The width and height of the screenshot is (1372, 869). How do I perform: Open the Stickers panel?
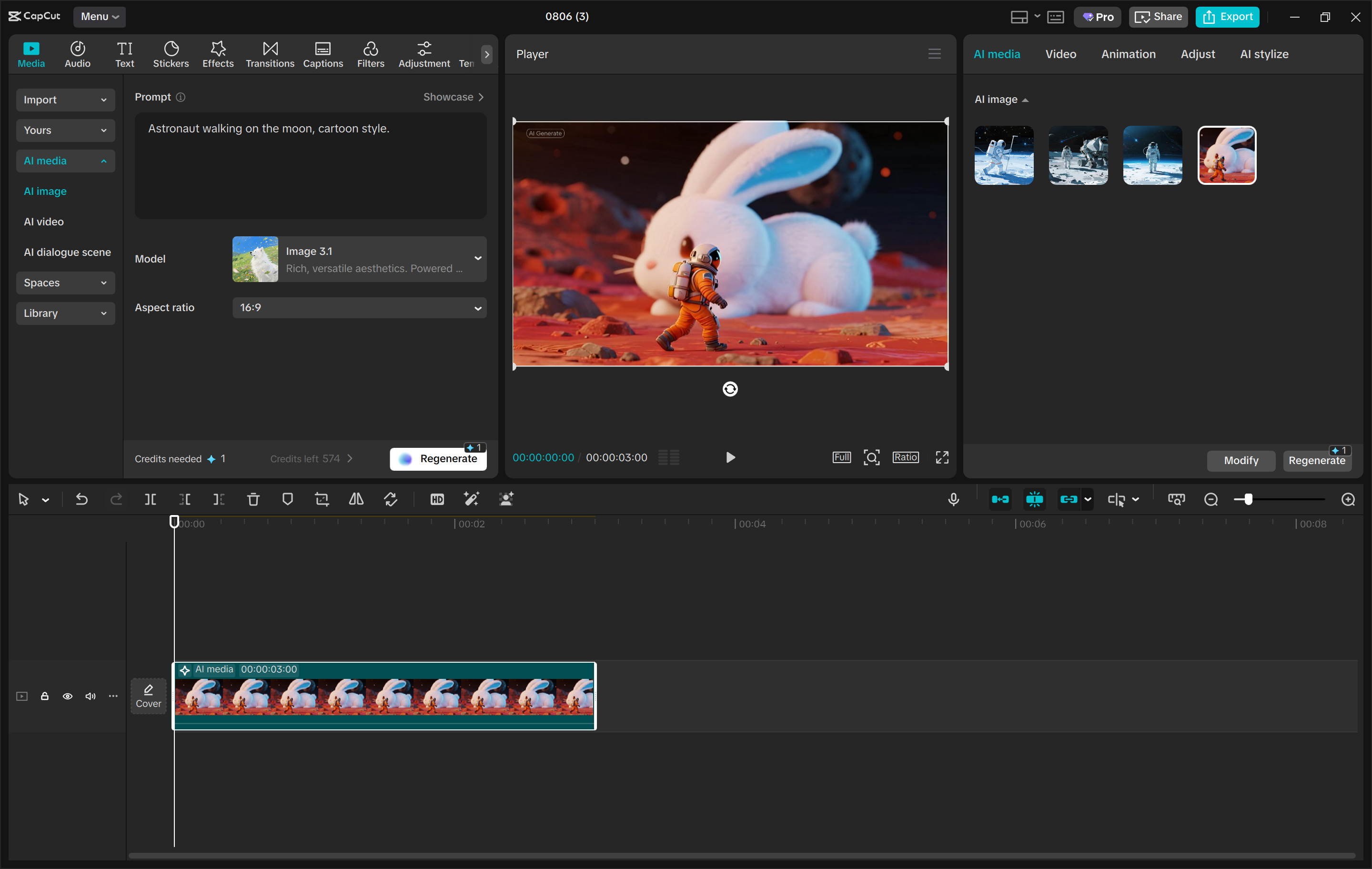[171, 54]
